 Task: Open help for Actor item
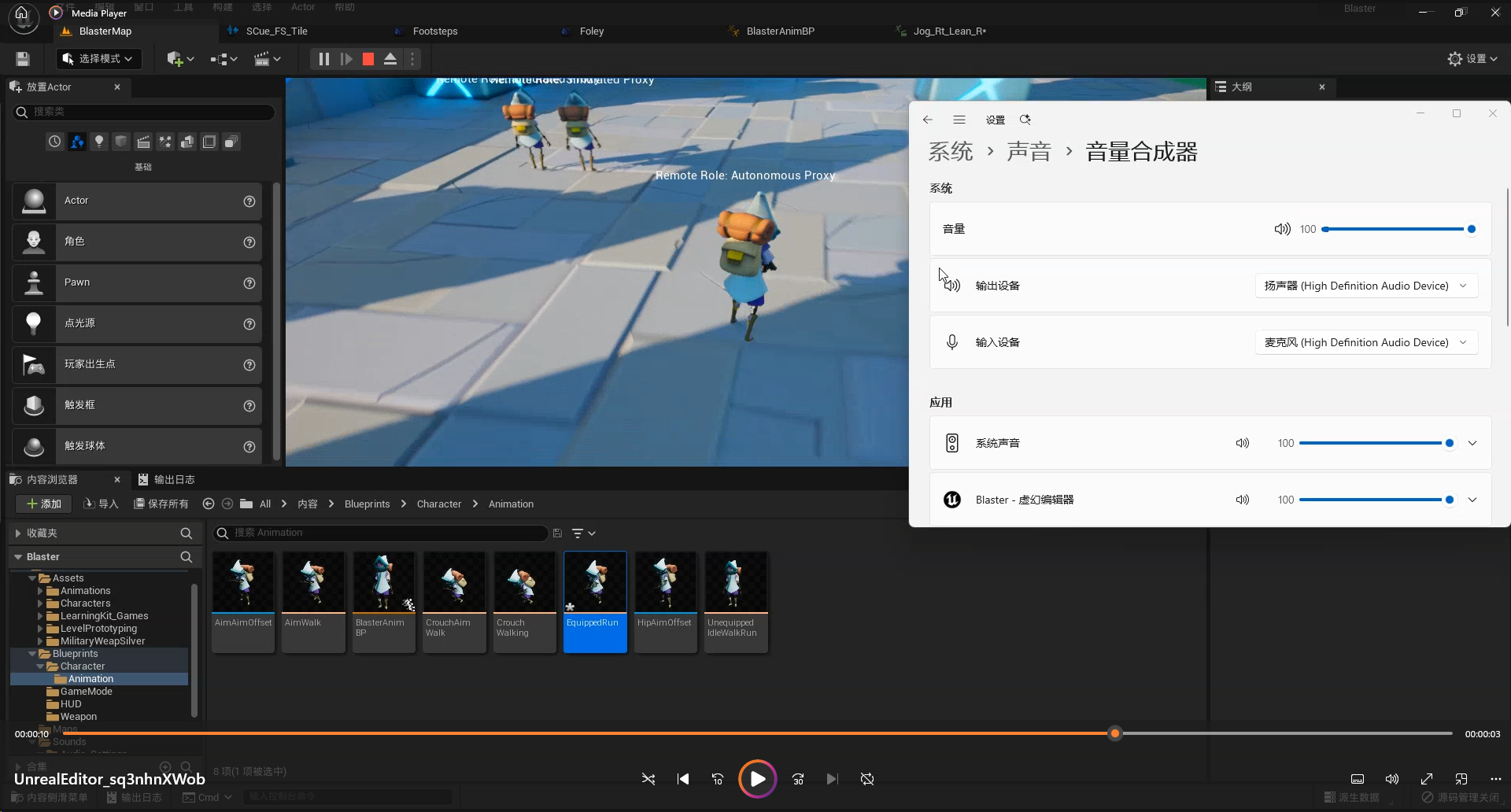point(249,201)
